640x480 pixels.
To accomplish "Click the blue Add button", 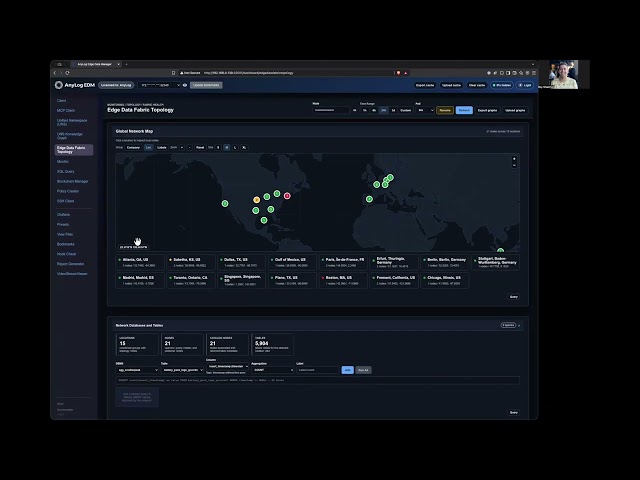I will click(347, 370).
